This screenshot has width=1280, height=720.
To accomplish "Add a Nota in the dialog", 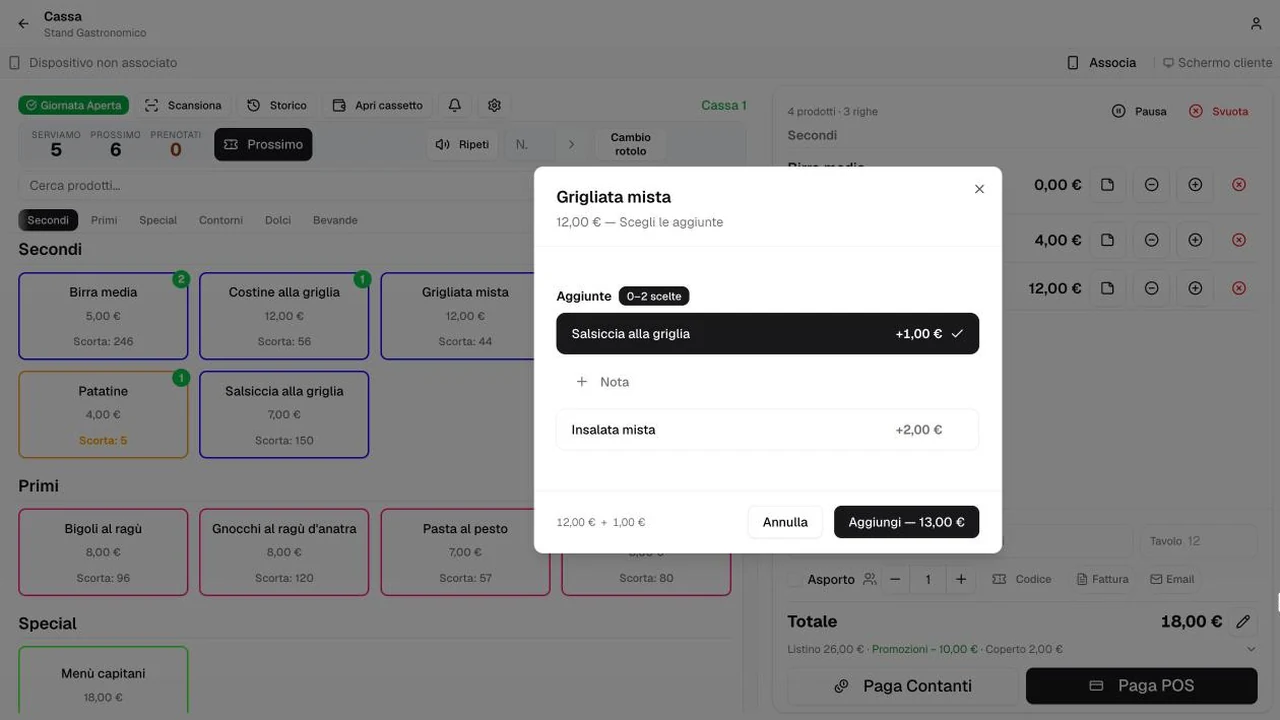I will [603, 382].
